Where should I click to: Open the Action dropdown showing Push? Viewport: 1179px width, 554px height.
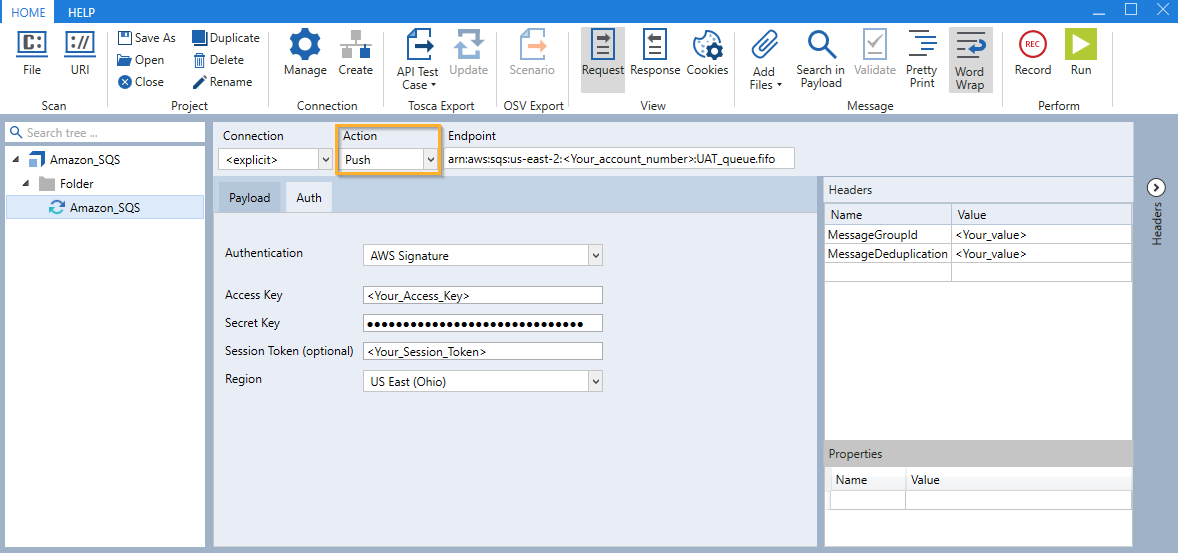click(389, 159)
